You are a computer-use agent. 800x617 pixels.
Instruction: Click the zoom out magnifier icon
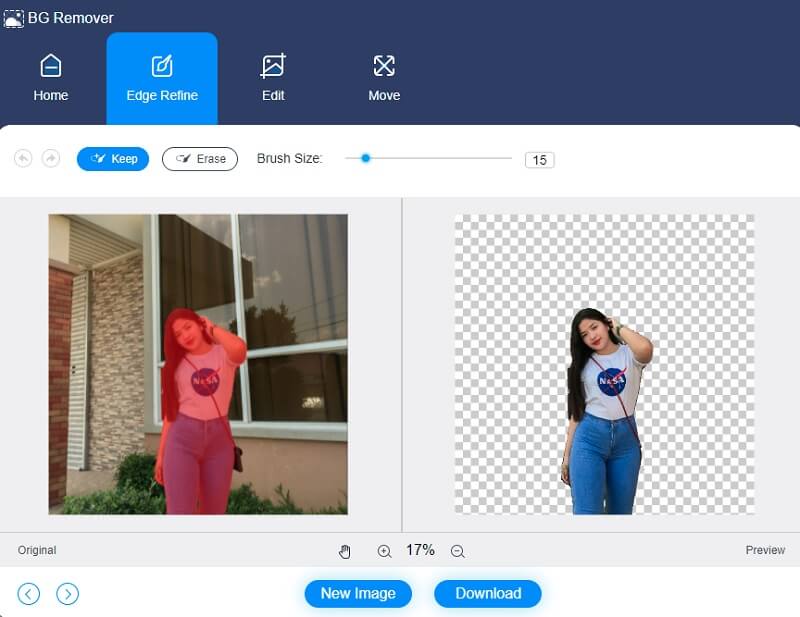[x=458, y=551]
